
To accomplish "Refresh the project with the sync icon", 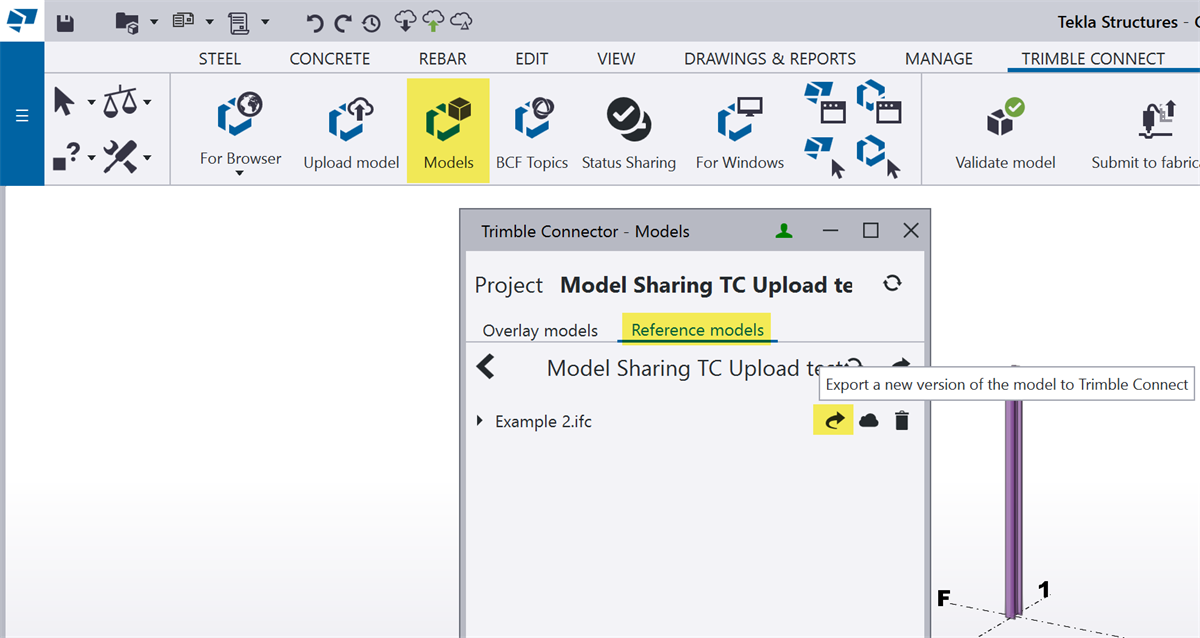I will 892,284.
